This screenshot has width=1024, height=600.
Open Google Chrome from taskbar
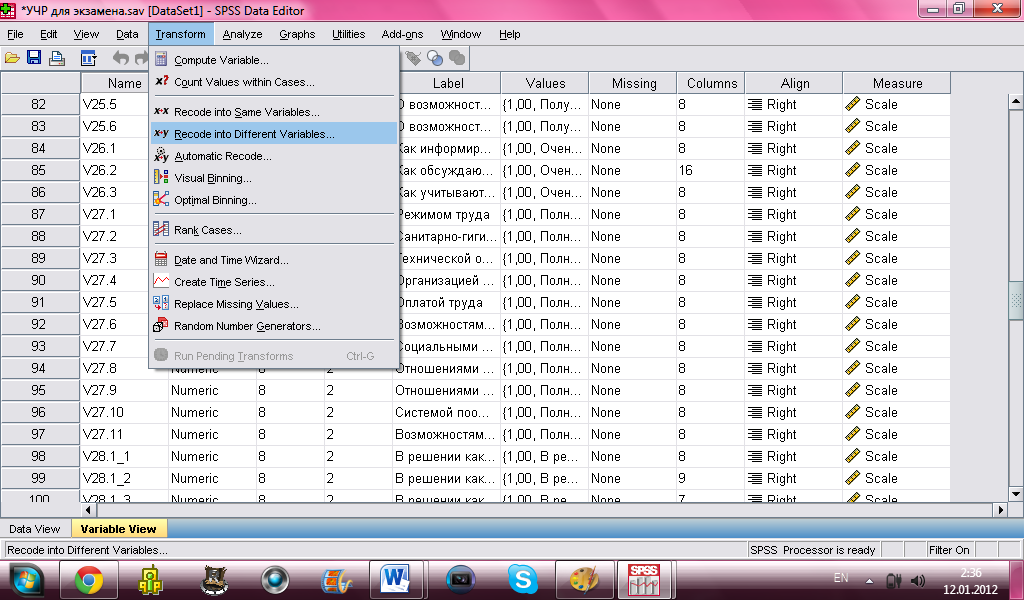[89, 580]
